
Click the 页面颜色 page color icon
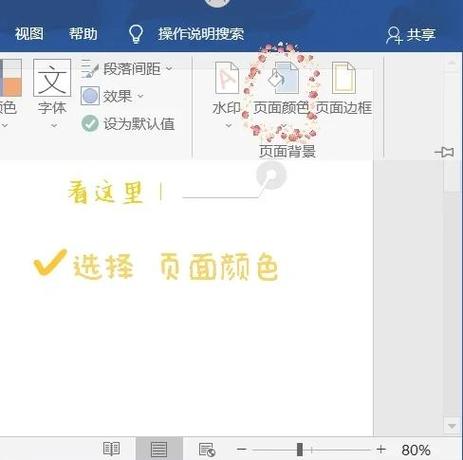point(283,78)
